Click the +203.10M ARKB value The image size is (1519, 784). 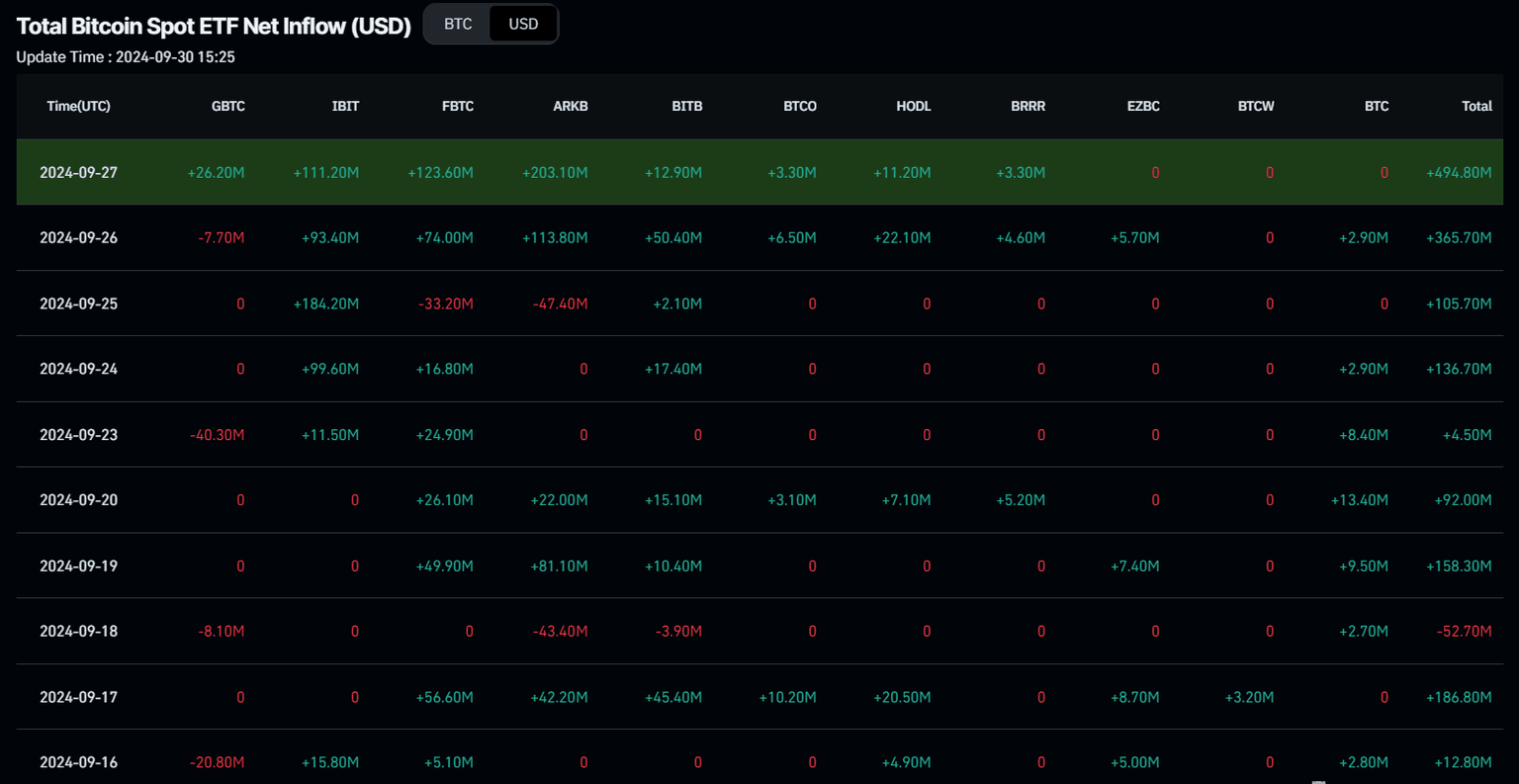click(555, 172)
